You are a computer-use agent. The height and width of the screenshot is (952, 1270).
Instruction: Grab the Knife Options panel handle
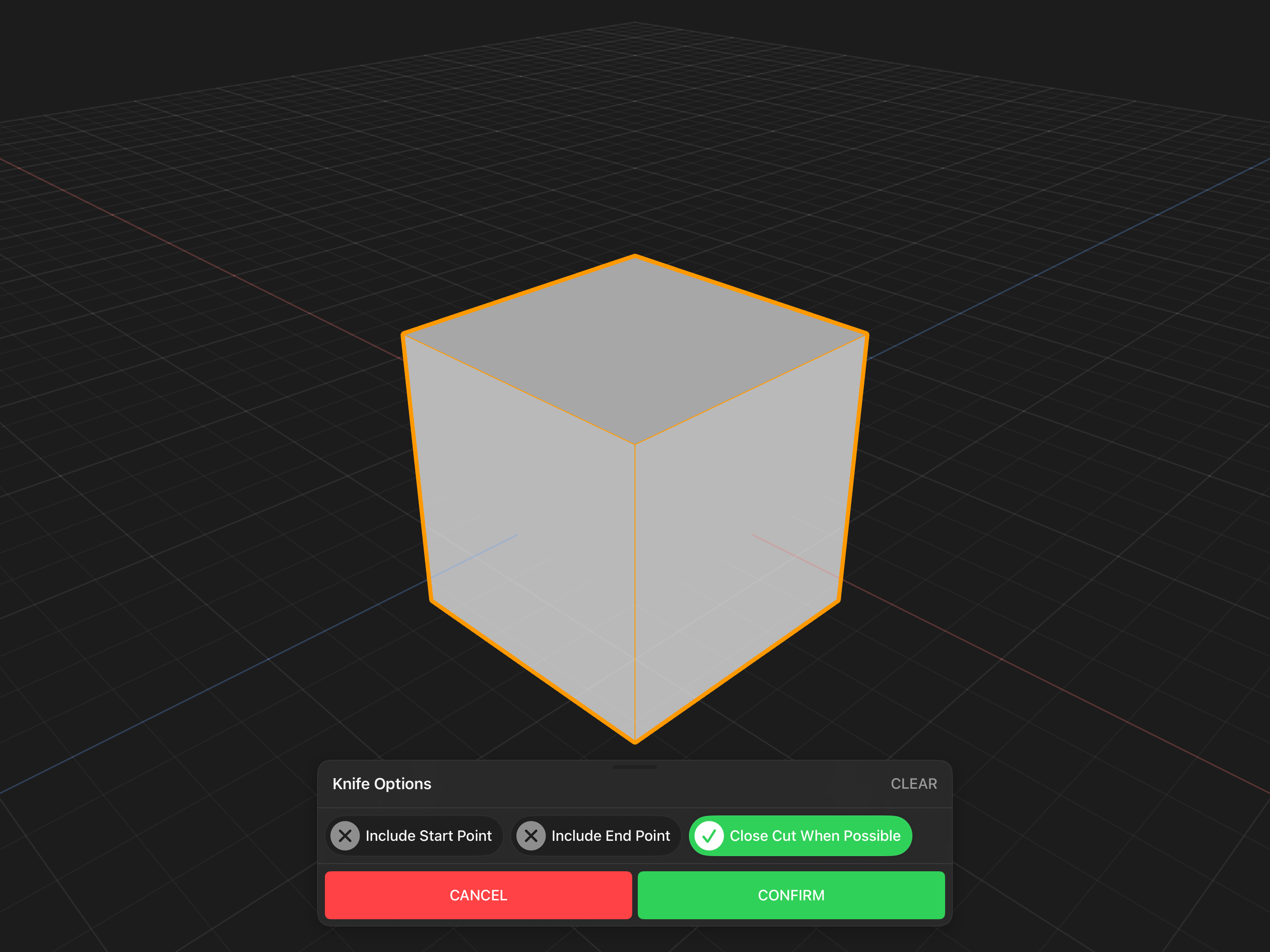[x=635, y=767]
